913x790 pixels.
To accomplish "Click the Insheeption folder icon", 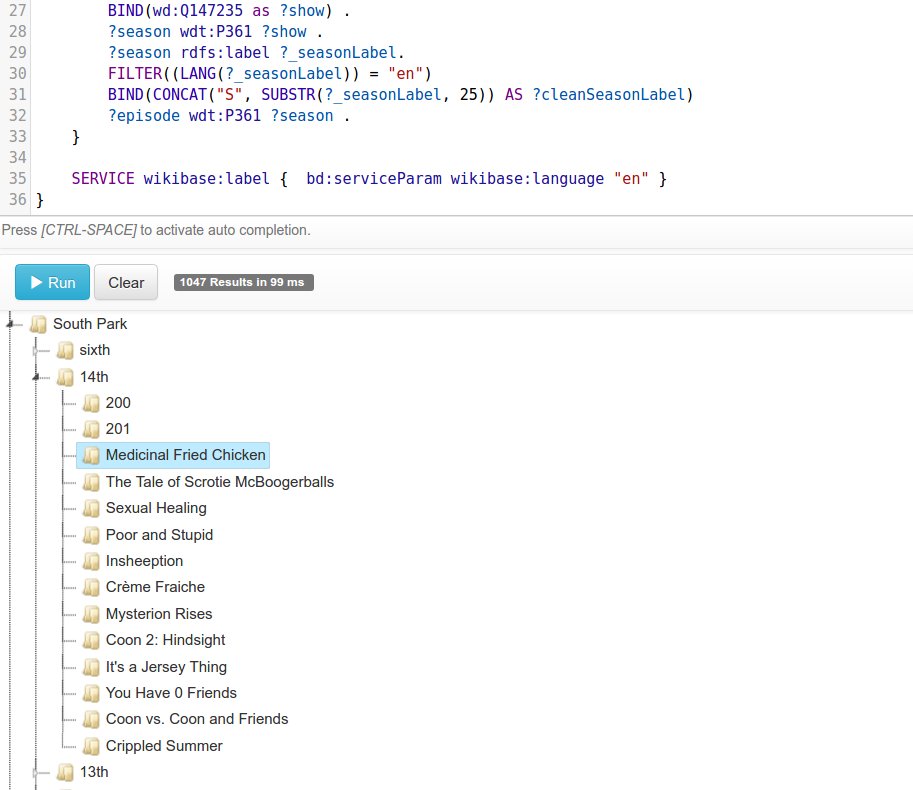I will click(91, 562).
